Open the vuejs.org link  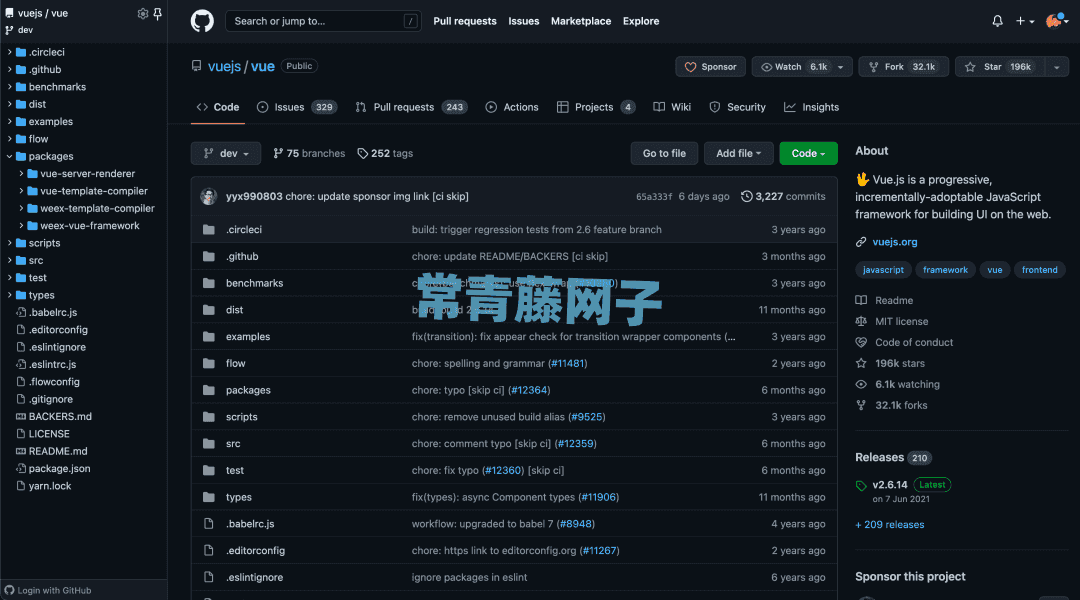click(895, 242)
